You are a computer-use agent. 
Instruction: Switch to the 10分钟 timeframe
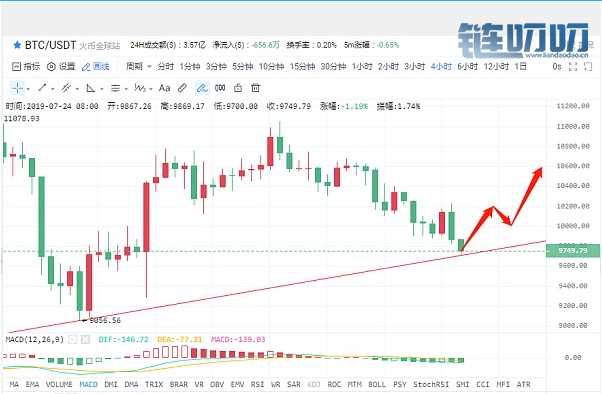point(271,66)
